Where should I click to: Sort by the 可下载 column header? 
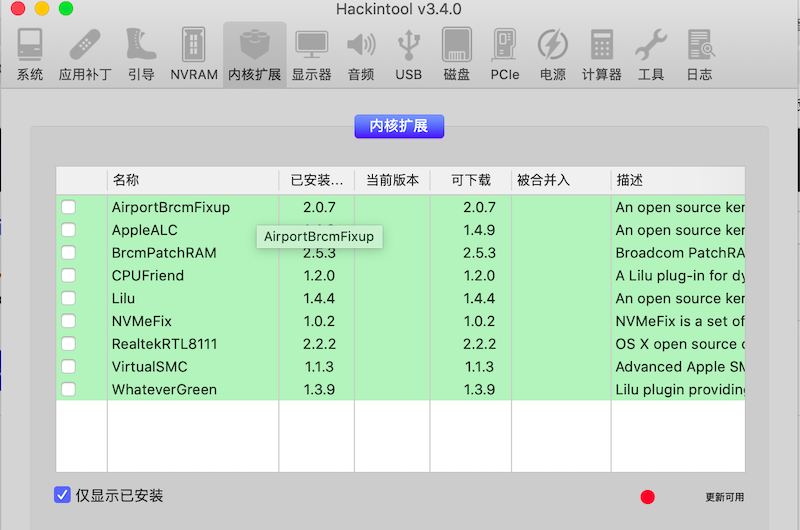(470, 180)
